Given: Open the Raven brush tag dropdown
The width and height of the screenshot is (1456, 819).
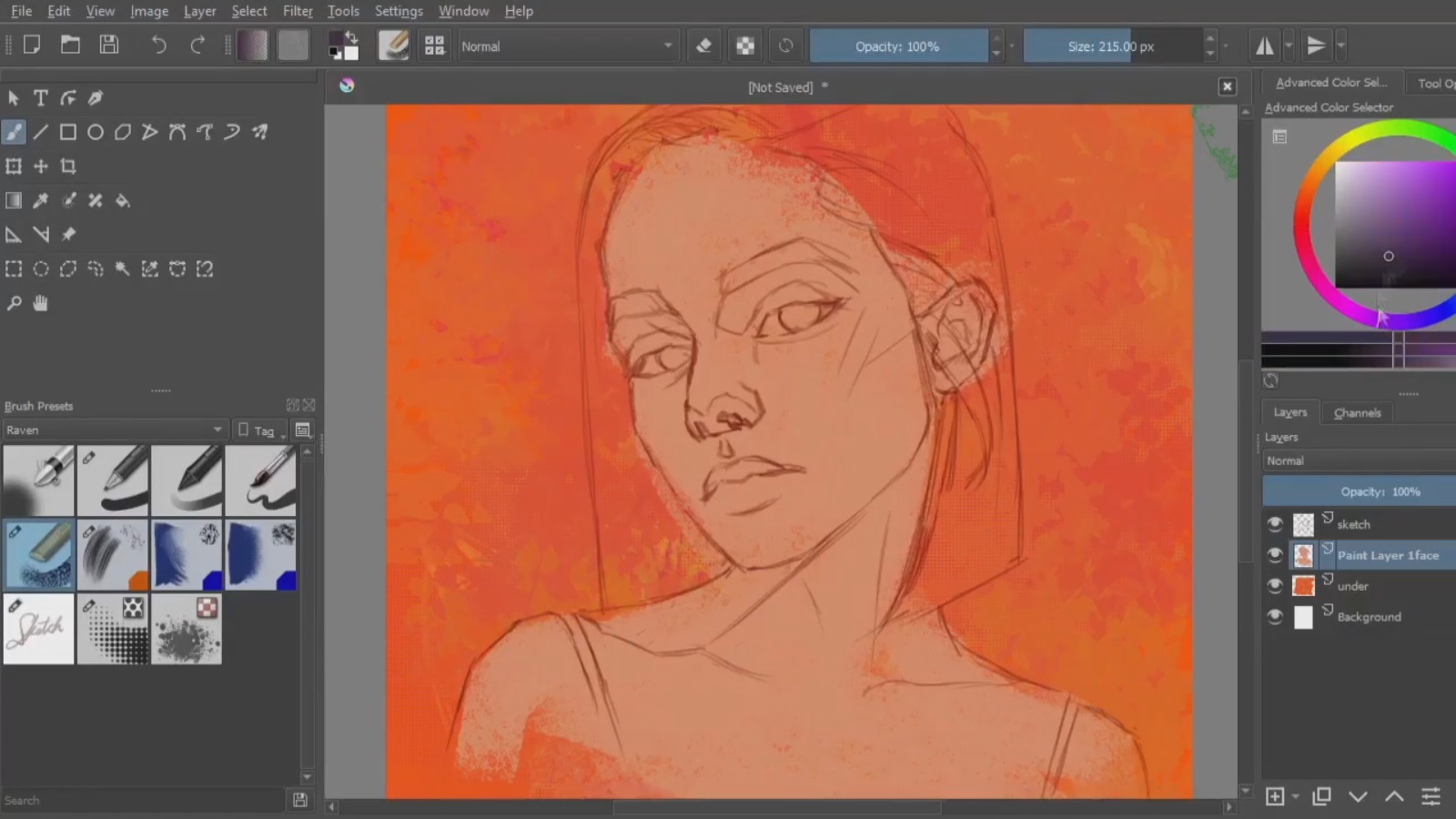Looking at the screenshot, I should pos(114,430).
